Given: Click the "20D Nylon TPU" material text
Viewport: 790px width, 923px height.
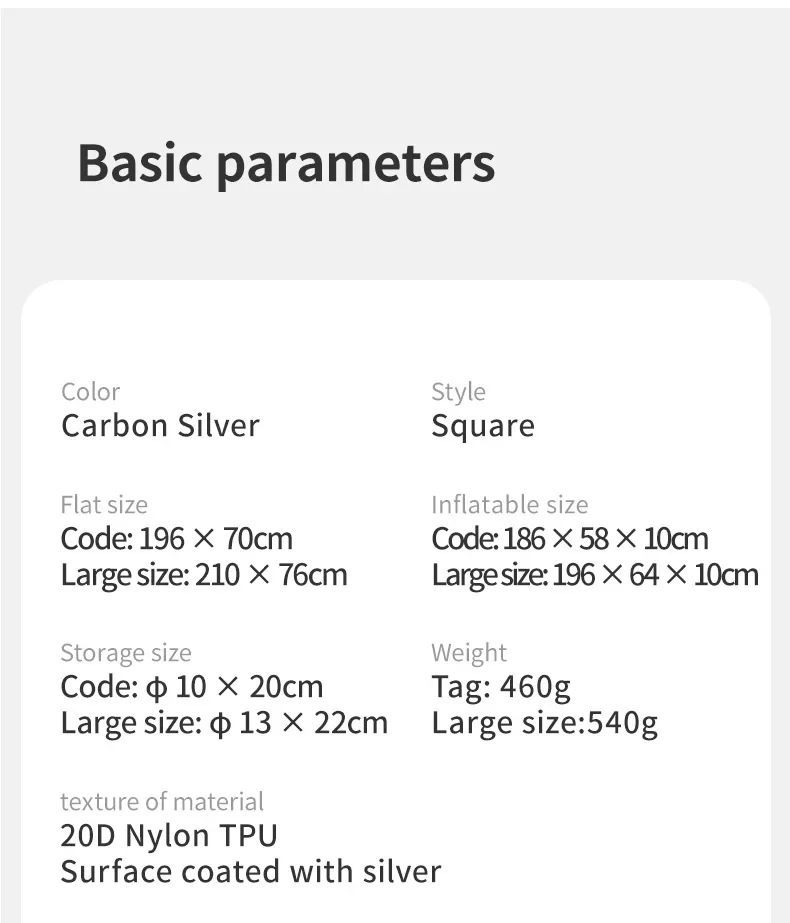Looking at the screenshot, I should [169, 835].
